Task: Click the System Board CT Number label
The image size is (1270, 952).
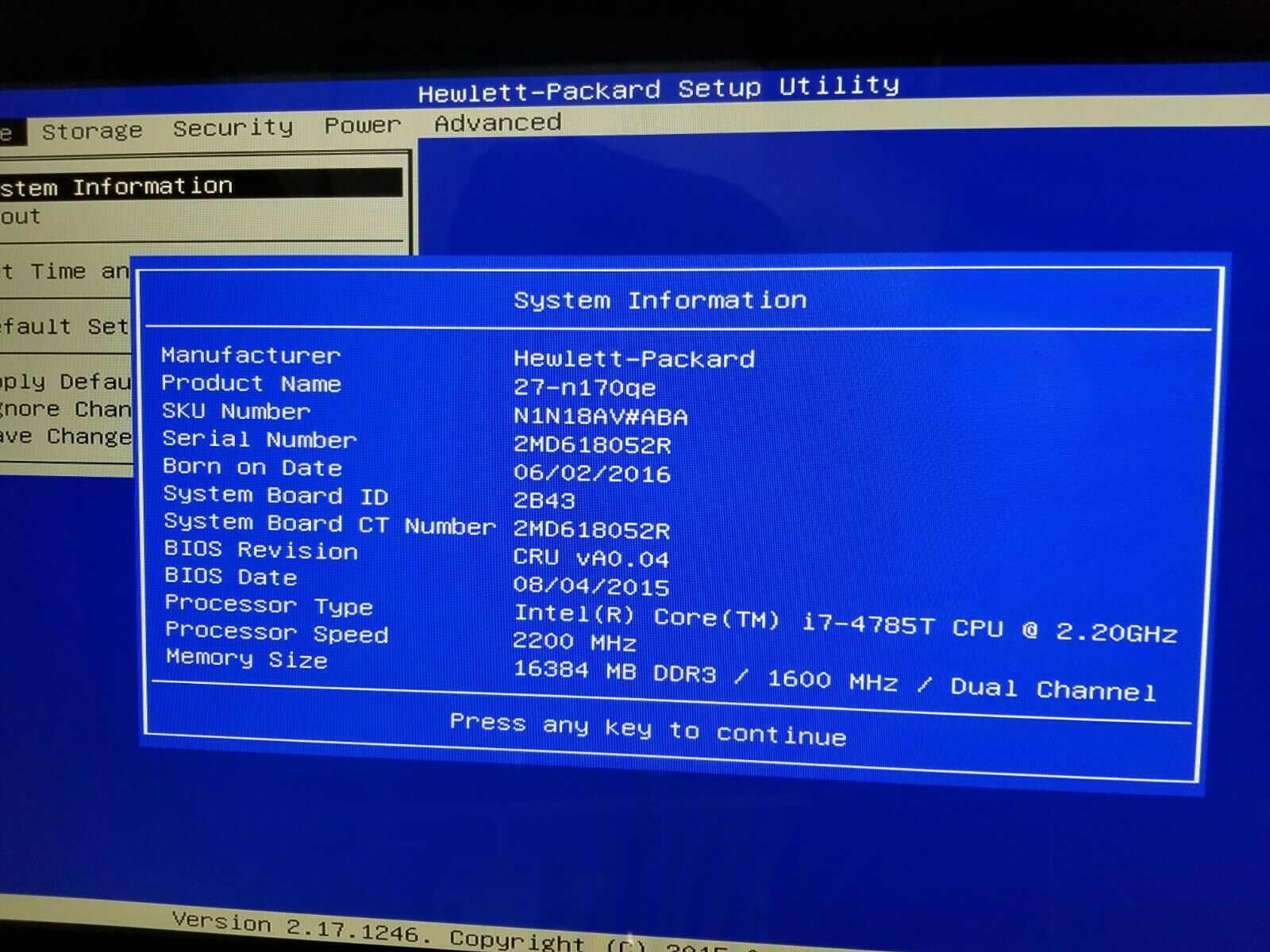Action: tap(330, 524)
